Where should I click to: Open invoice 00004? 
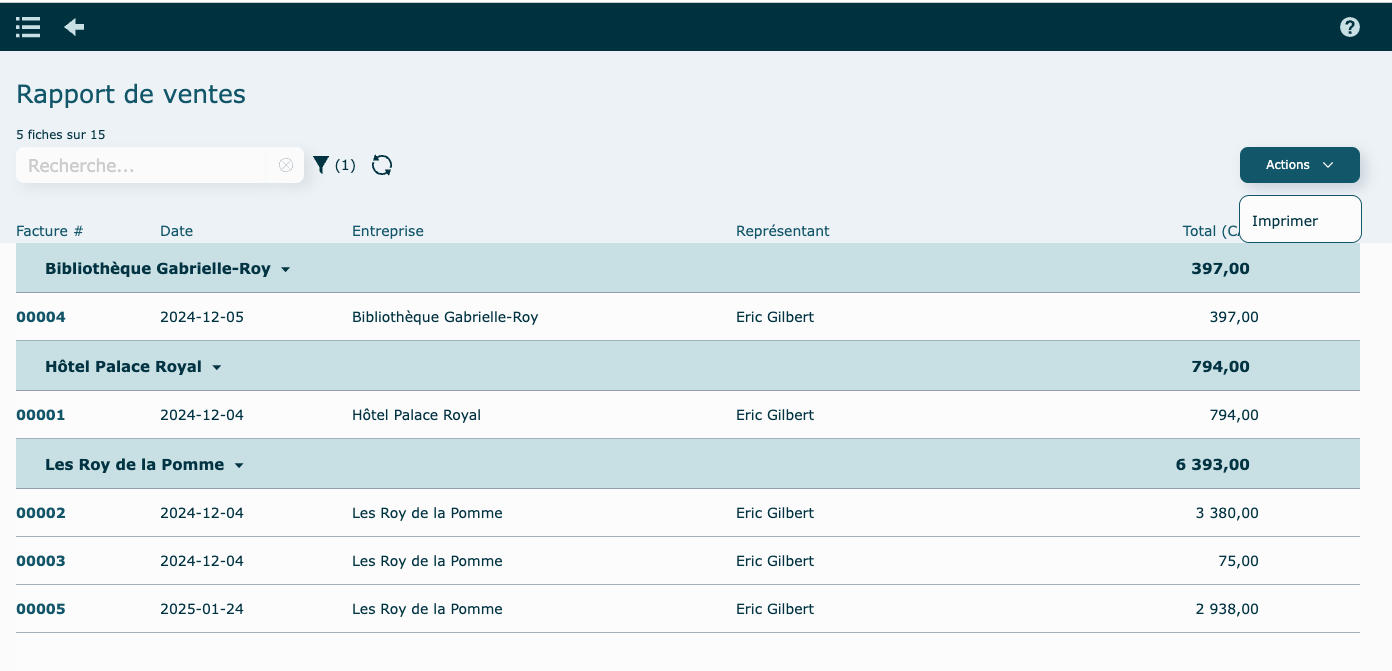[41, 317]
